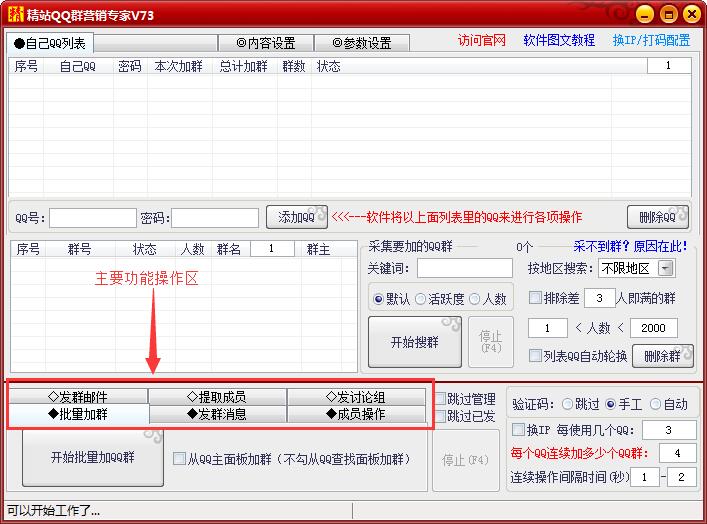This screenshot has width=707, height=524.
Task: Open the 参数设置 tab
Action: coord(362,43)
